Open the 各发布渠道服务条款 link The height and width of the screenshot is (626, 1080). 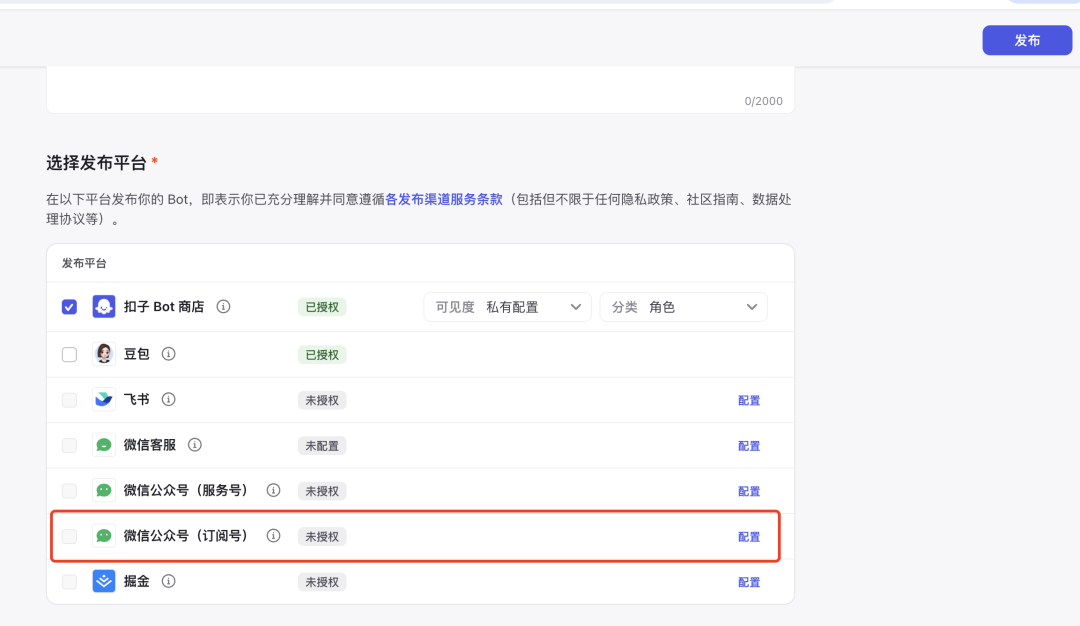click(x=444, y=199)
